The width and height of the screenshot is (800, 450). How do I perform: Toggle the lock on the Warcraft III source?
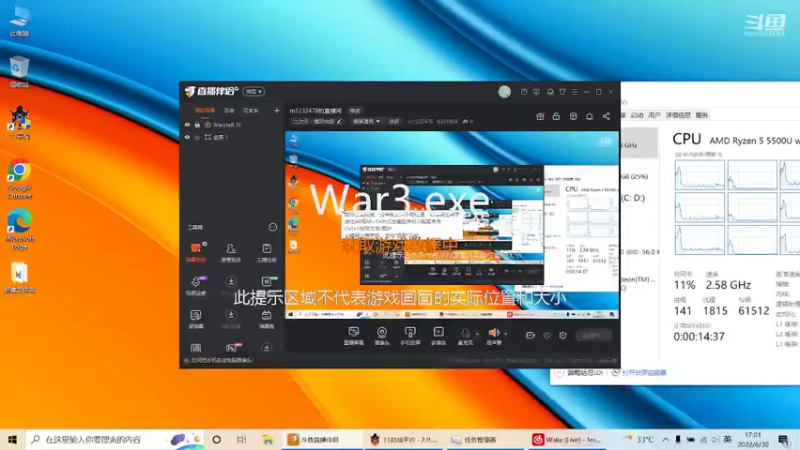(x=197, y=124)
